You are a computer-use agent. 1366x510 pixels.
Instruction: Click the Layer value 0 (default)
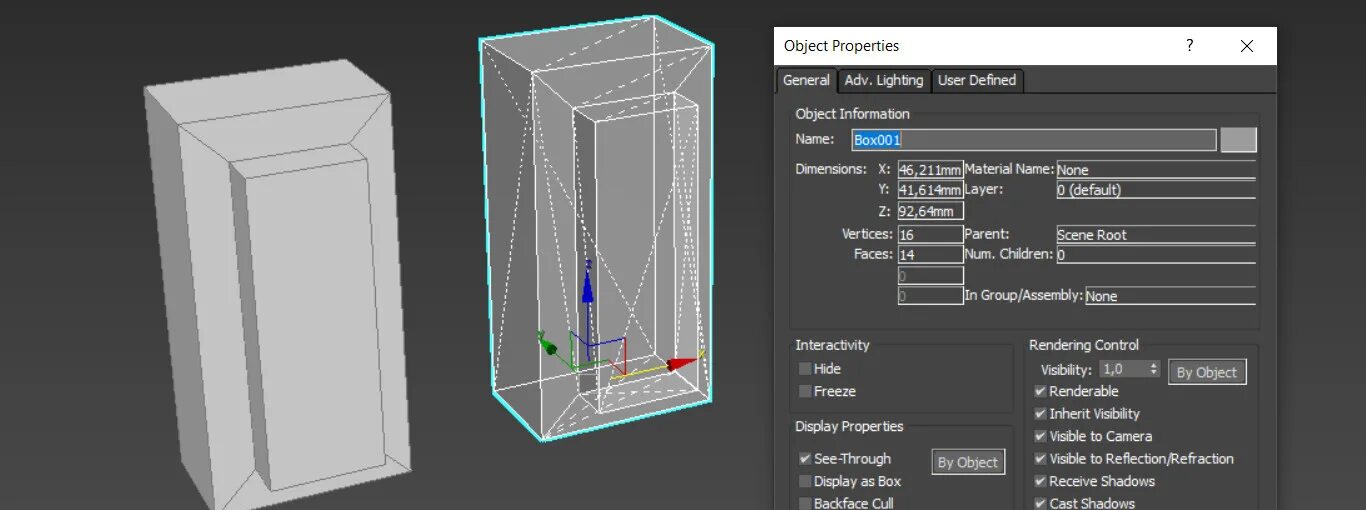coord(1156,190)
